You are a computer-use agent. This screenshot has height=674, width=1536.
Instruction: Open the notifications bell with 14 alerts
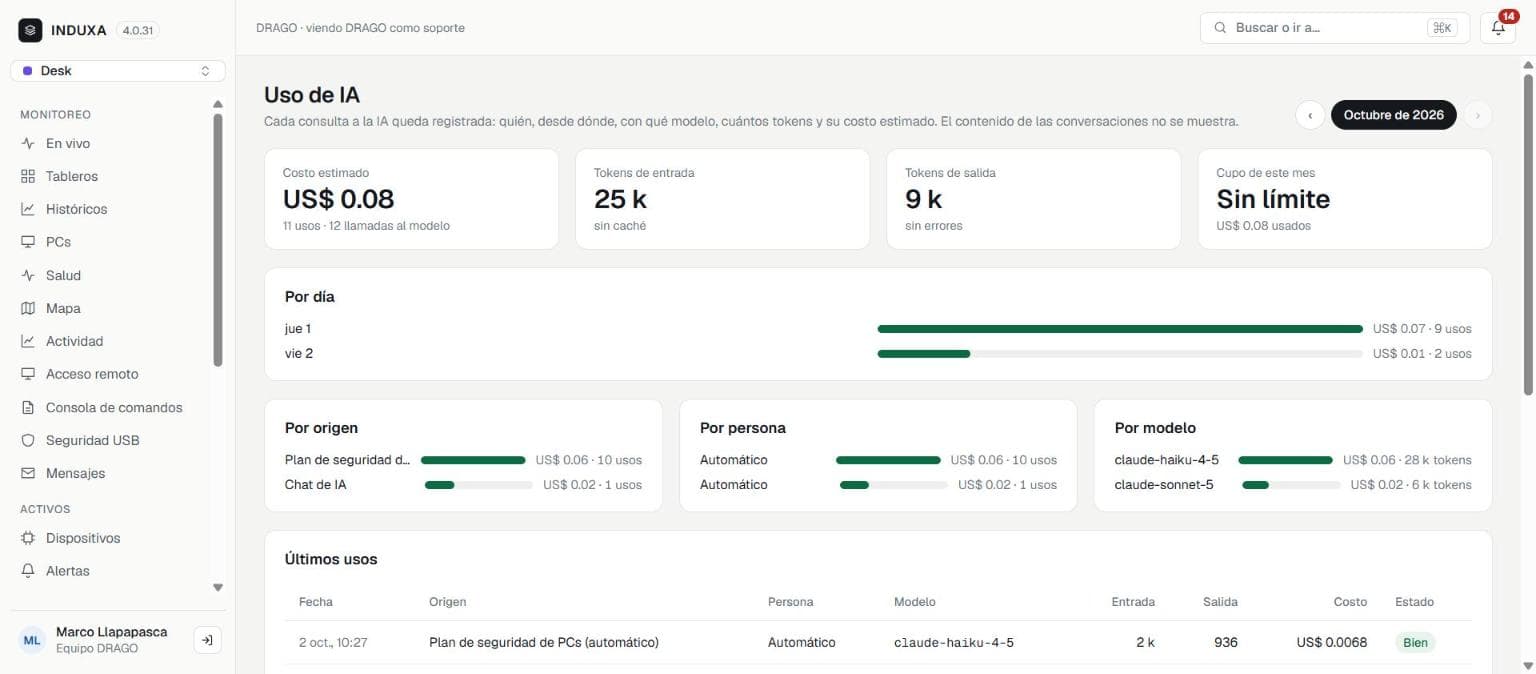pyautogui.click(x=1498, y=28)
